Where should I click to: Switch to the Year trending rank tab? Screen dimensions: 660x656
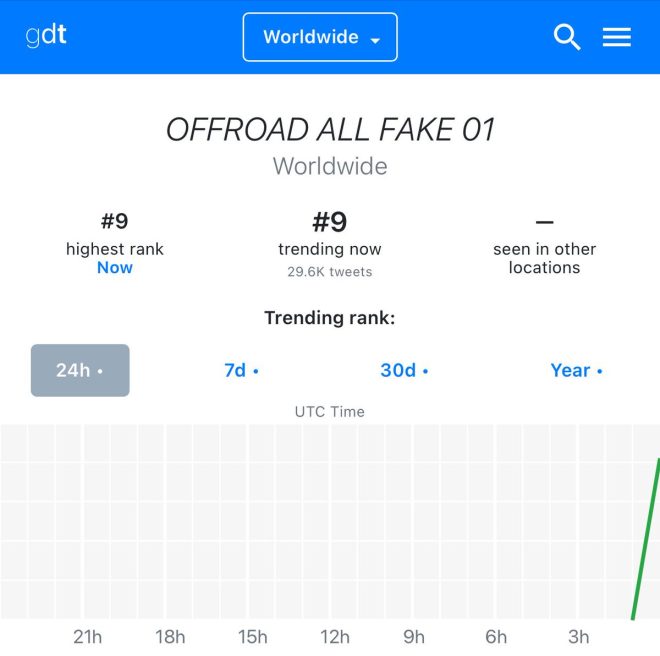(576, 371)
